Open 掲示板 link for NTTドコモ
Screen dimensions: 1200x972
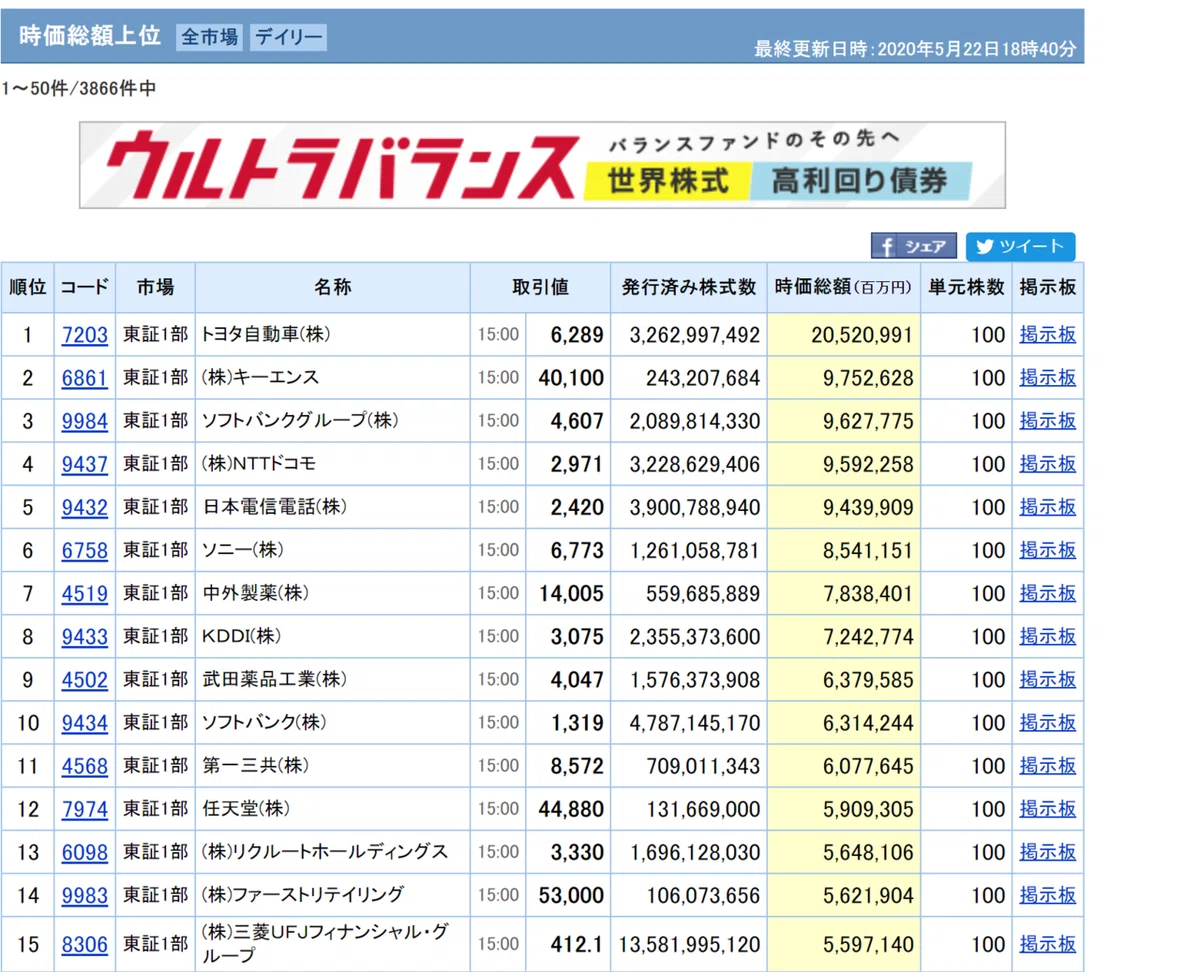1048,464
